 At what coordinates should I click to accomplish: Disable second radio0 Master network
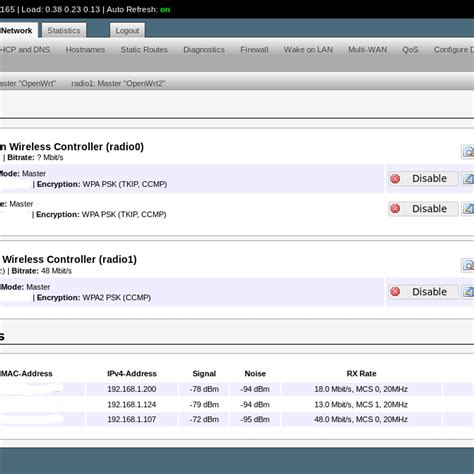click(x=423, y=209)
